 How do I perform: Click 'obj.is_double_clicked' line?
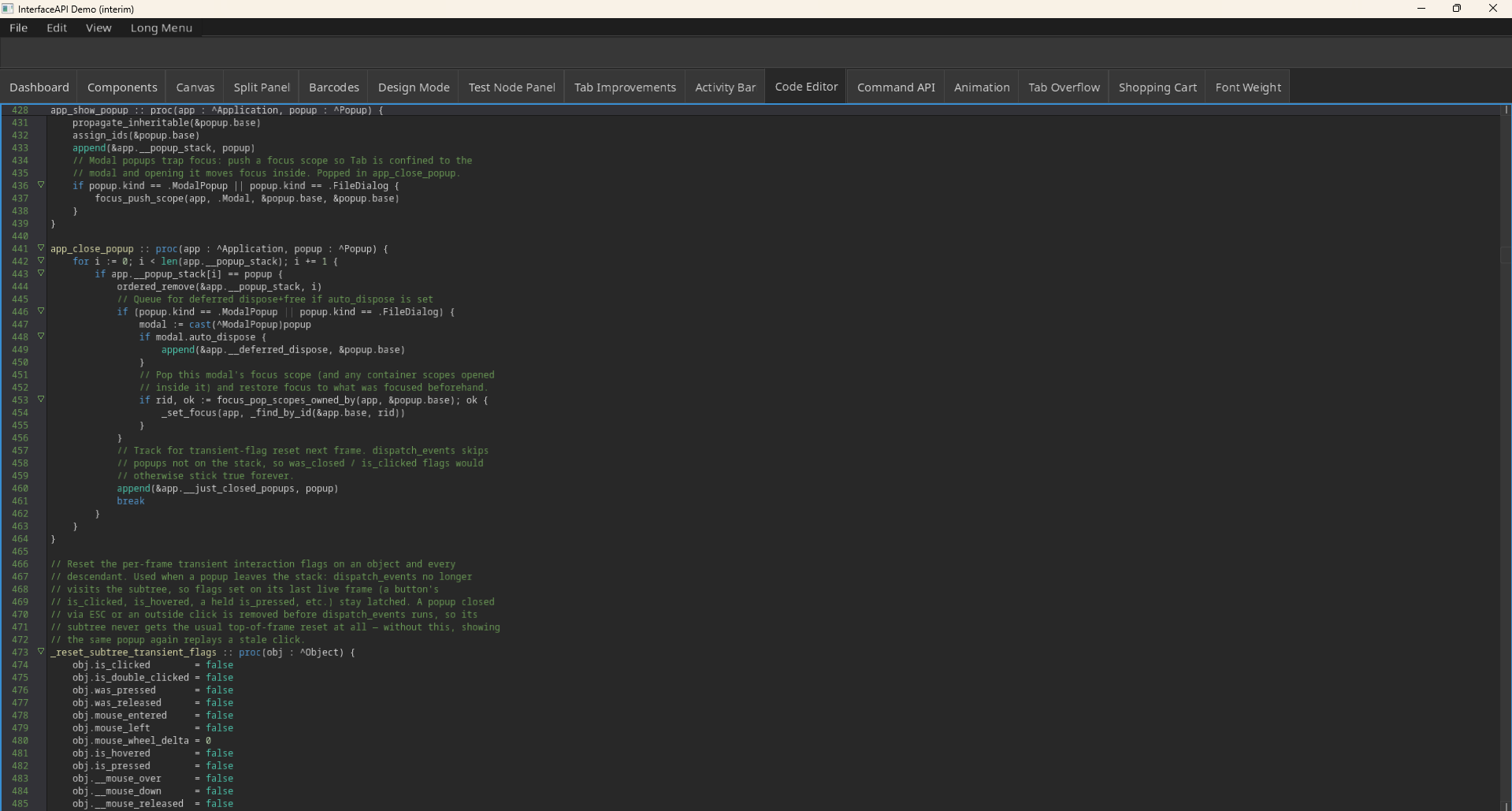pos(153,678)
